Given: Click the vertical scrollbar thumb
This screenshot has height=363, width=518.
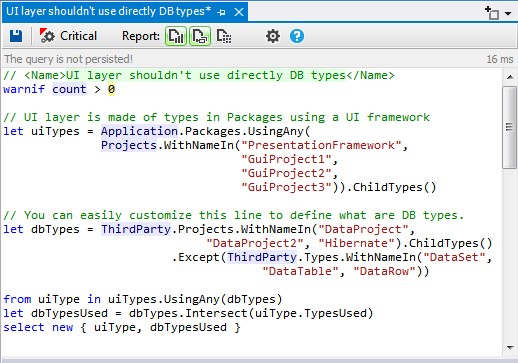Looking at the screenshot, I should 510,127.
